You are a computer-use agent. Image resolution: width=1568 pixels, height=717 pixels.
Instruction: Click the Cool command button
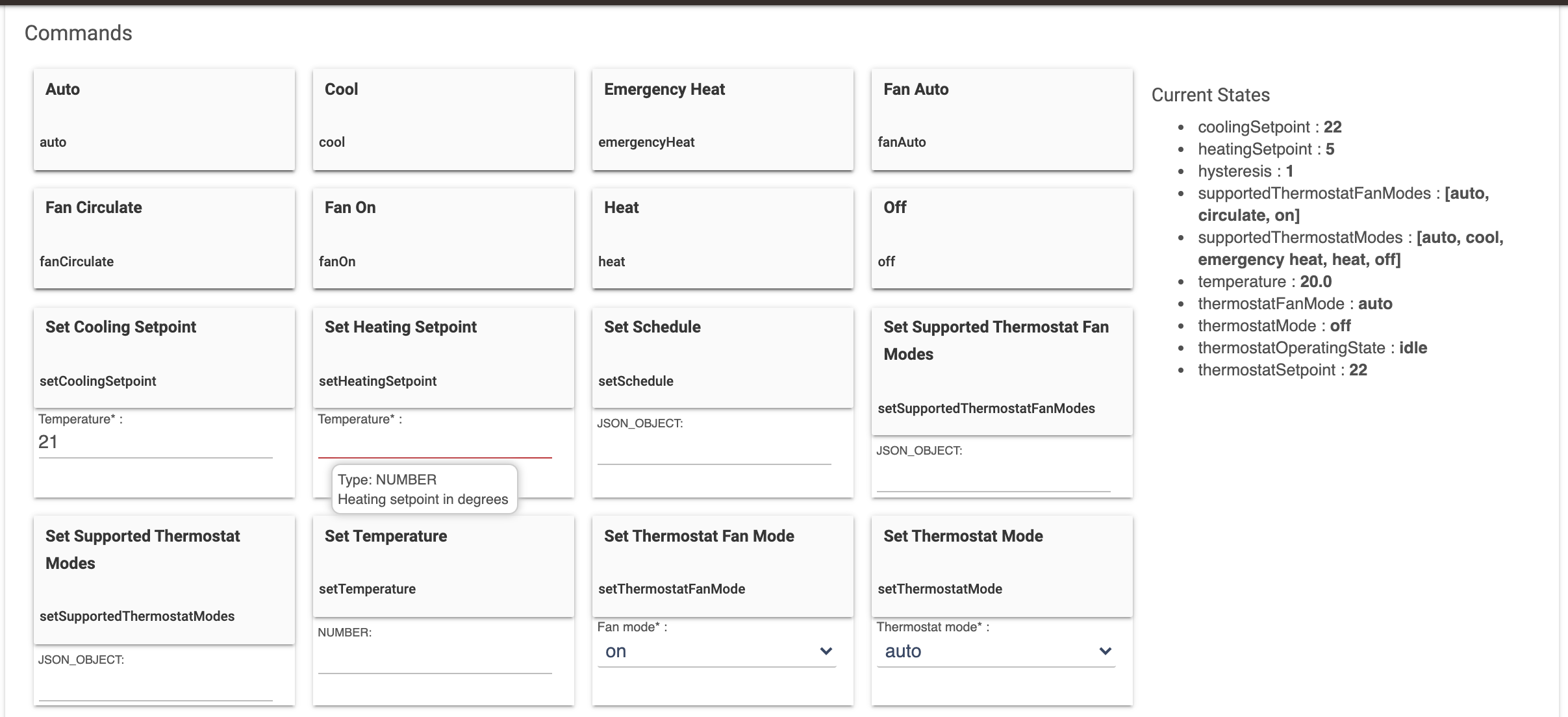[444, 120]
